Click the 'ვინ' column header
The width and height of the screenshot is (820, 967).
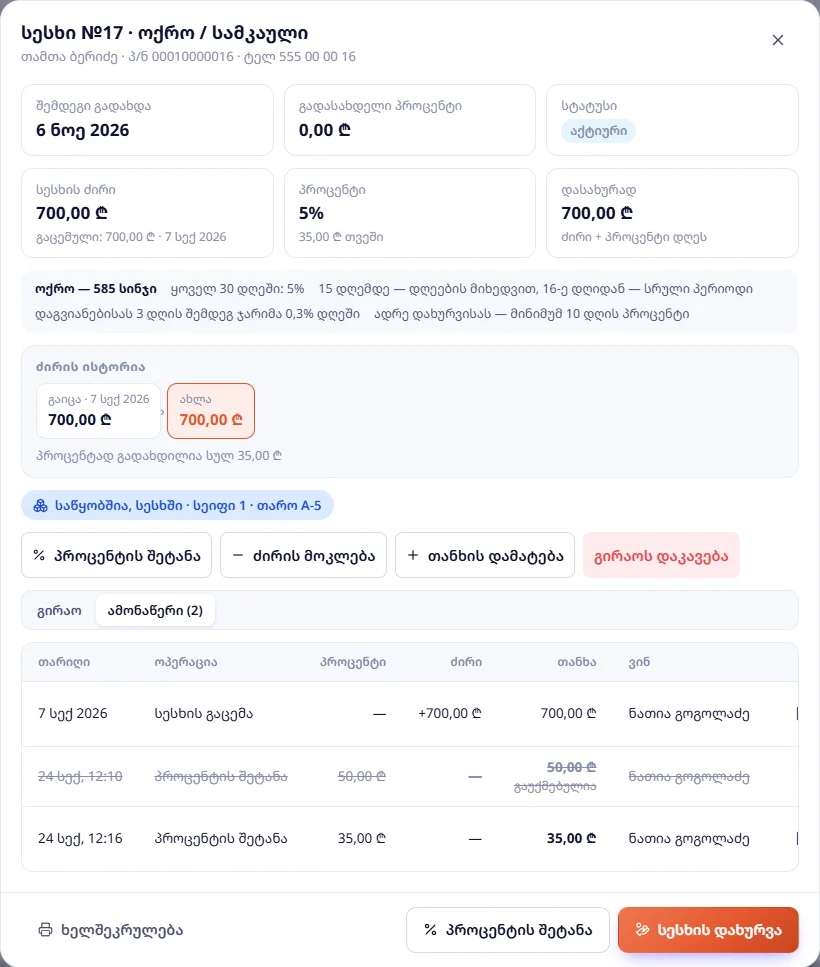coord(639,662)
